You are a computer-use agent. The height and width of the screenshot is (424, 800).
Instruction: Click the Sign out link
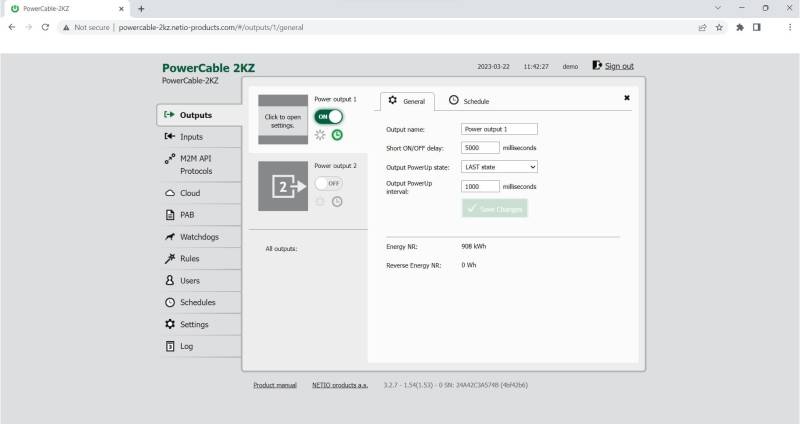tap(613, 66)
